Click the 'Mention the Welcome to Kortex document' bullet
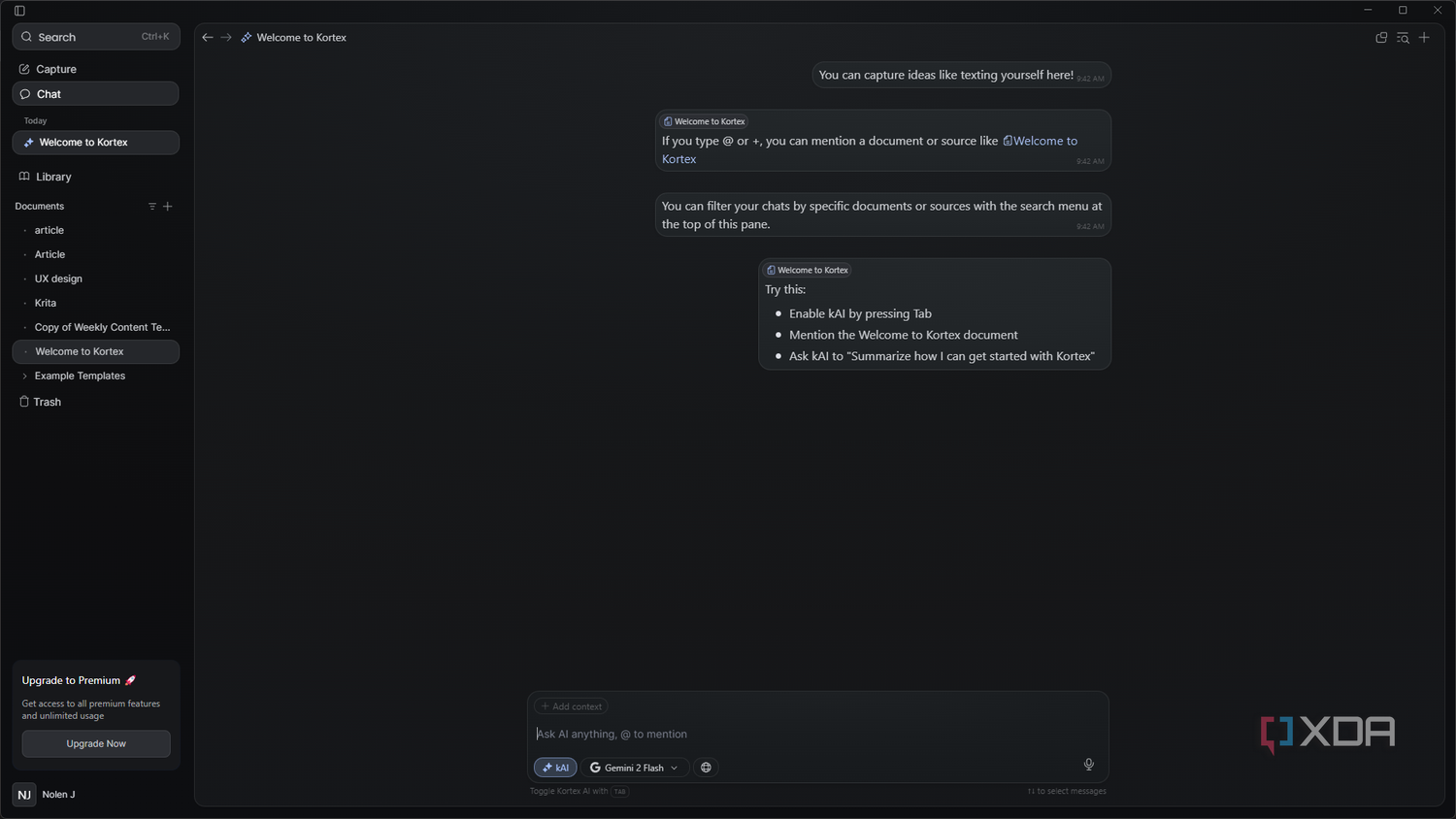The image size is (1456, 819). click(904, 336)
